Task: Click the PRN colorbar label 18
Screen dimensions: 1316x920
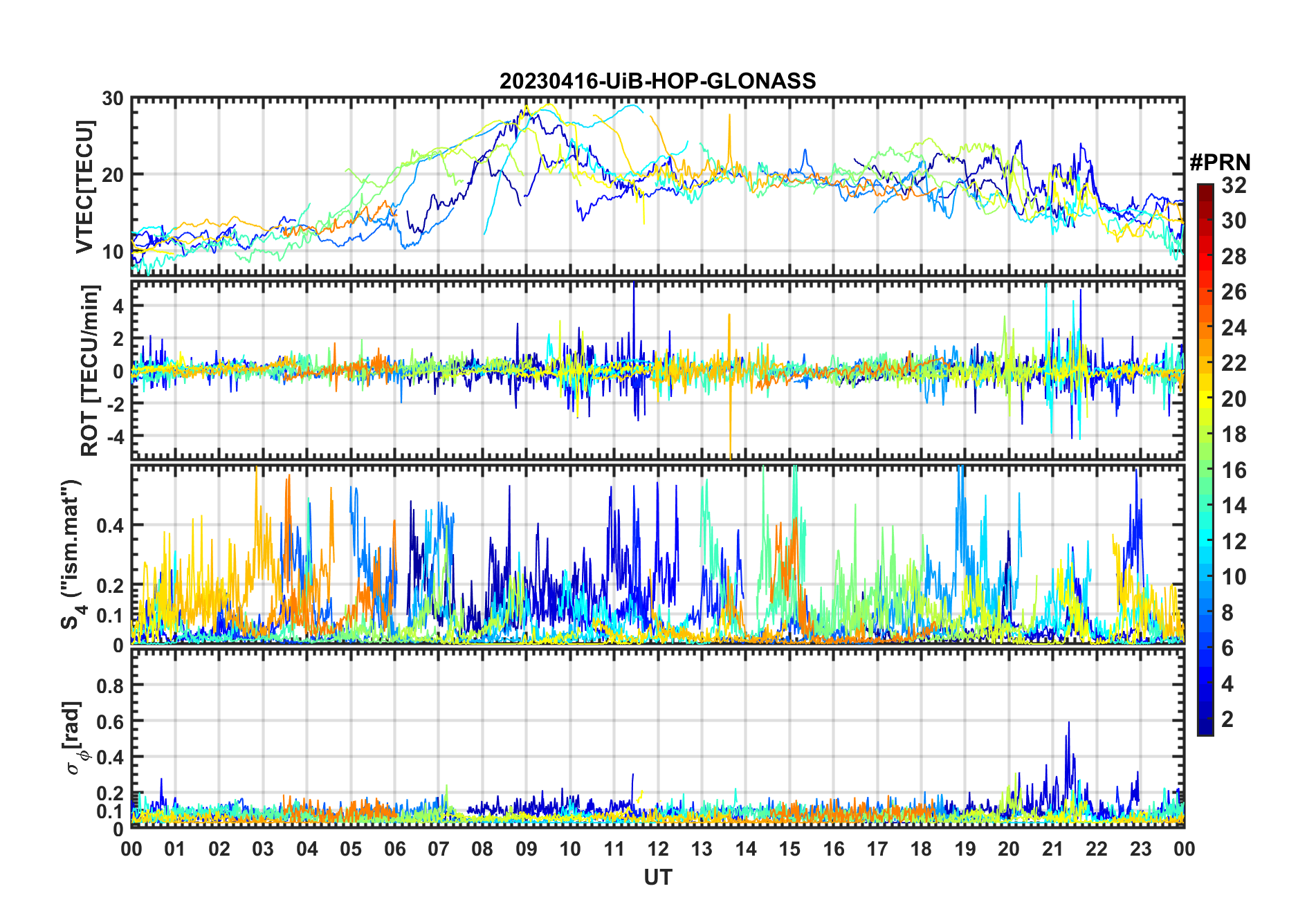Action: (1234, 434)
